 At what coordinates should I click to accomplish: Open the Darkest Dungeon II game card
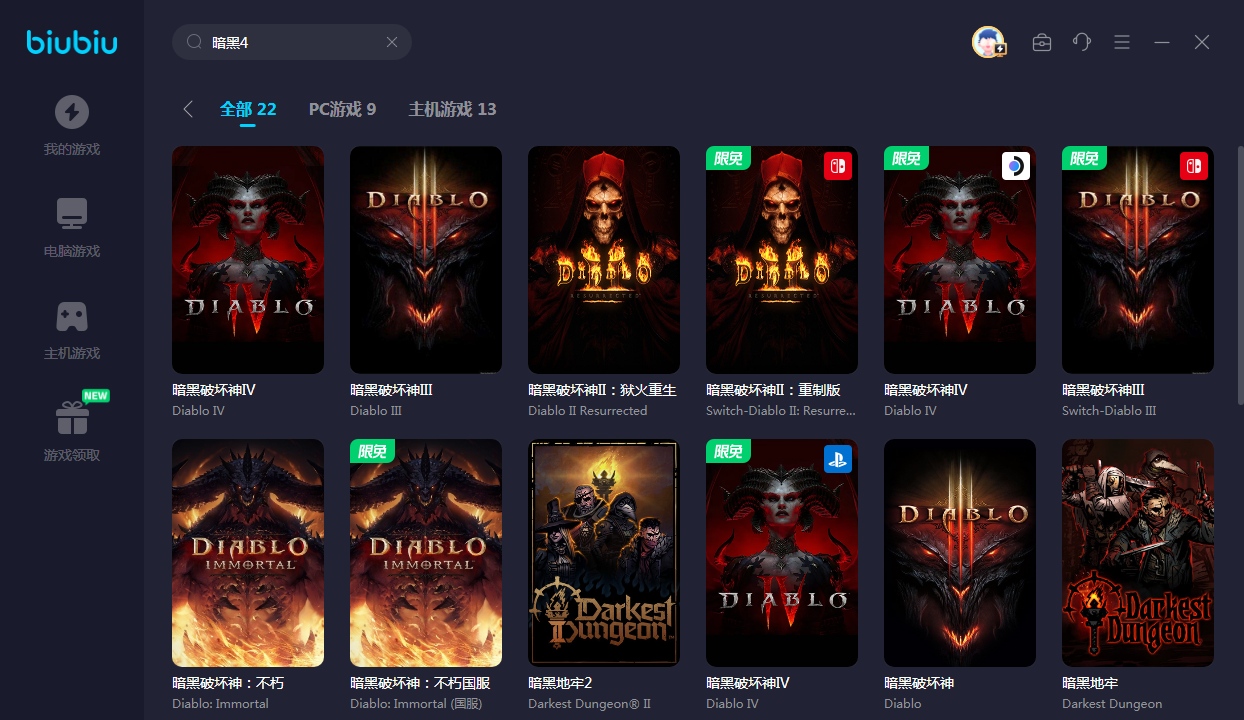[604, 552]
